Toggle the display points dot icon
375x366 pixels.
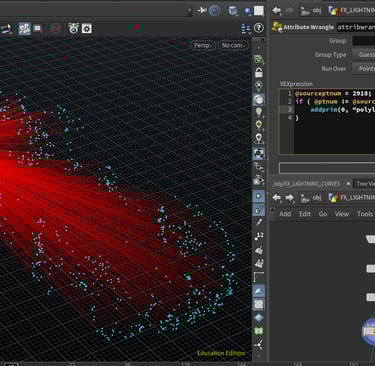click(x=259, y=196)
